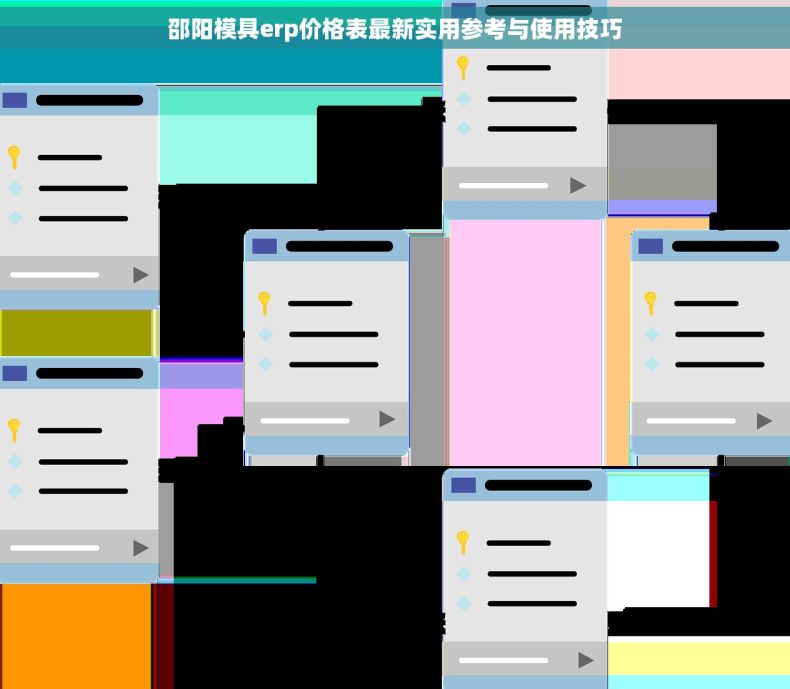Click the large light pink panel
The width and height of the screenshot is (790, 689).
(525, 340)
